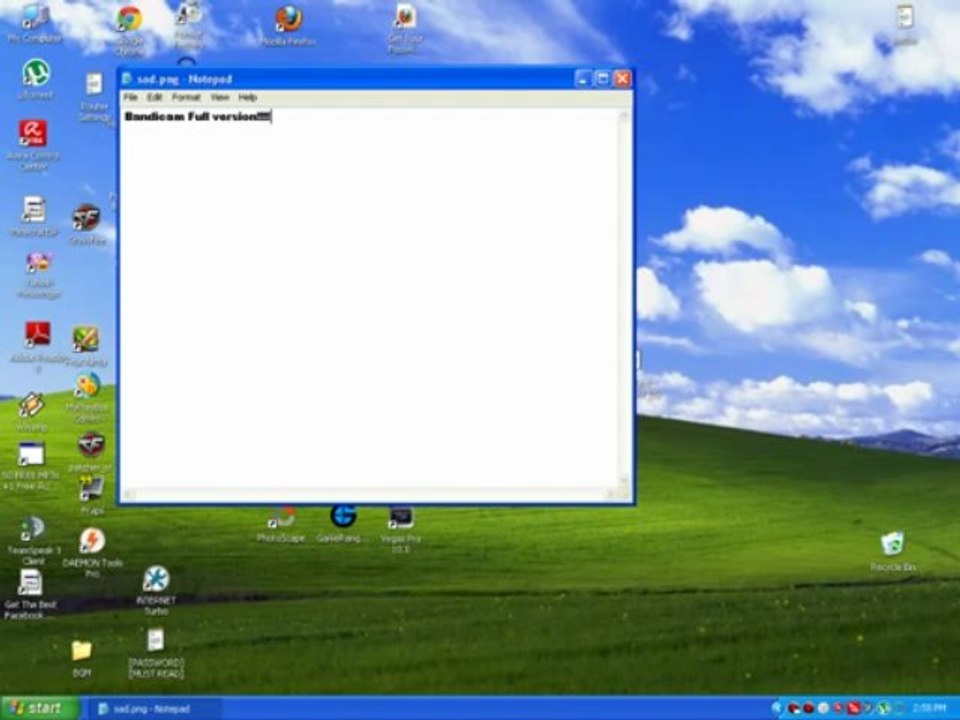The image size is (960, 720).
Task: Click the Notepad vertical scrollbar up arrow
Action: 624,116
